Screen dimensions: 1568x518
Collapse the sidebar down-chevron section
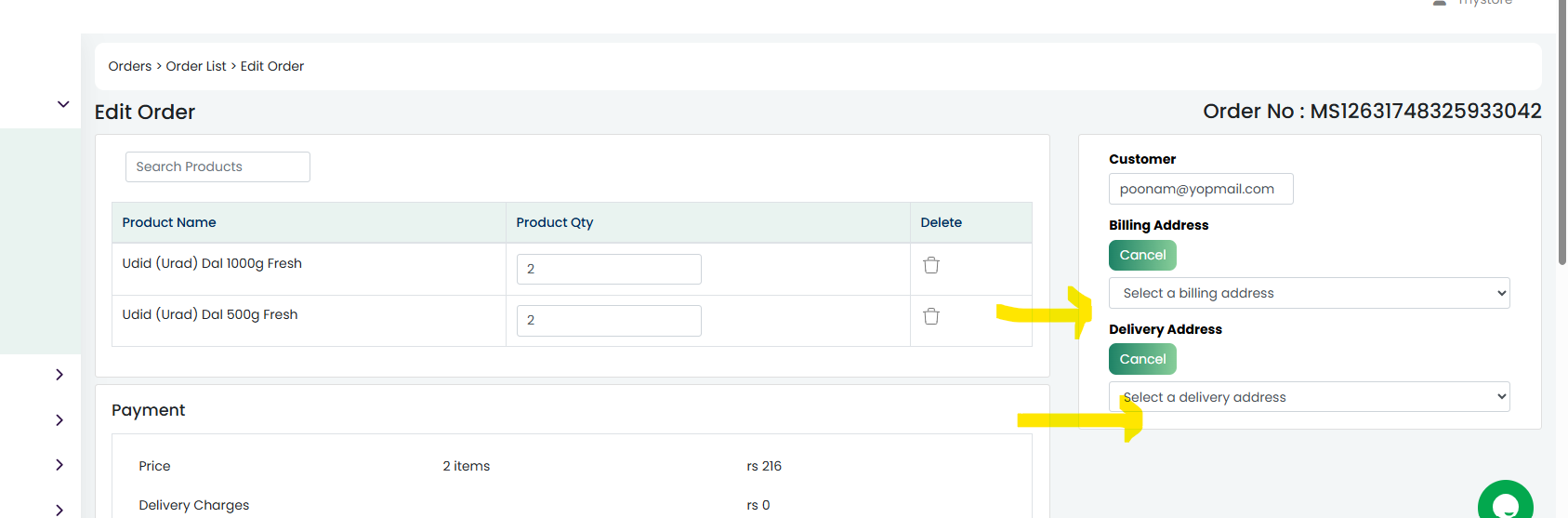(x=63, y=104)
